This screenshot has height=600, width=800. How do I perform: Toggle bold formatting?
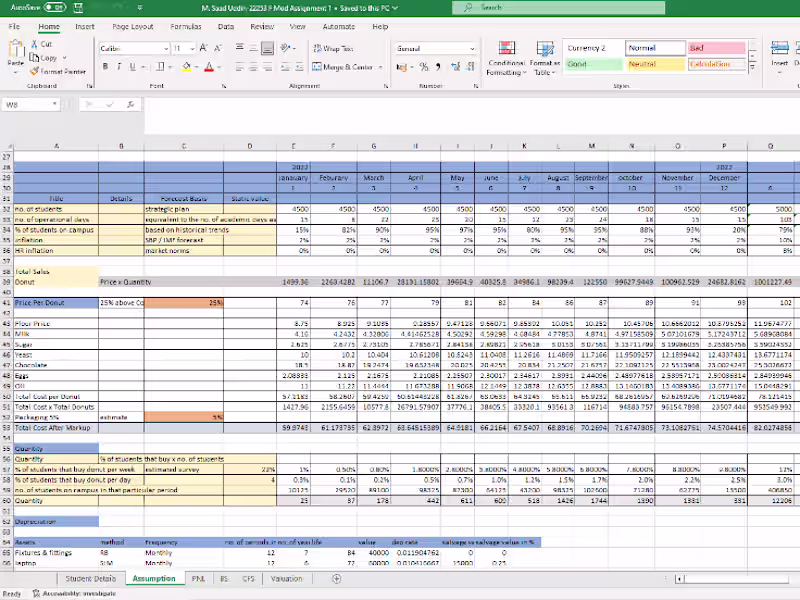105,66
